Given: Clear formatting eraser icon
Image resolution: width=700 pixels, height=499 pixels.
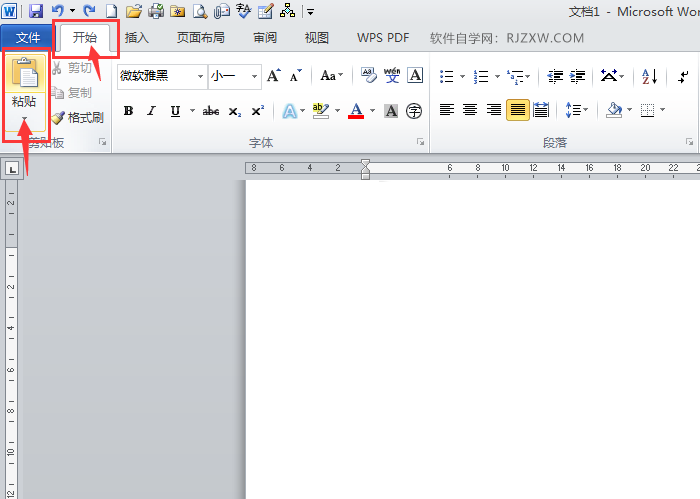Looking at the screenshot, I should [369, 75].
